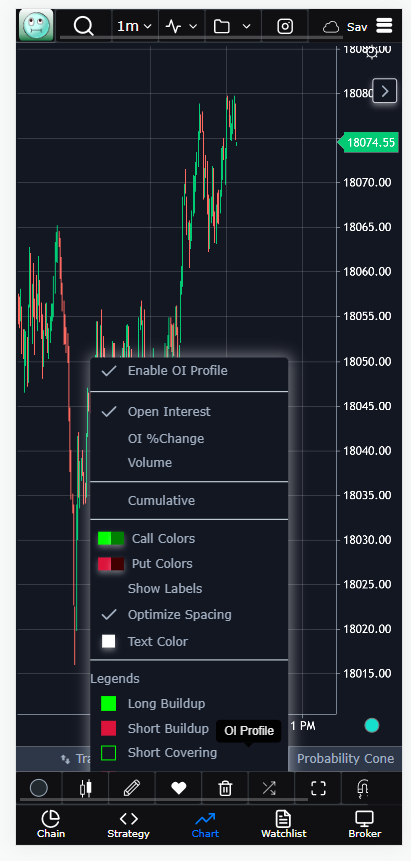Select Short Buildup legend label
This screenshot has width=411, height=861.
tap(168, 729)
